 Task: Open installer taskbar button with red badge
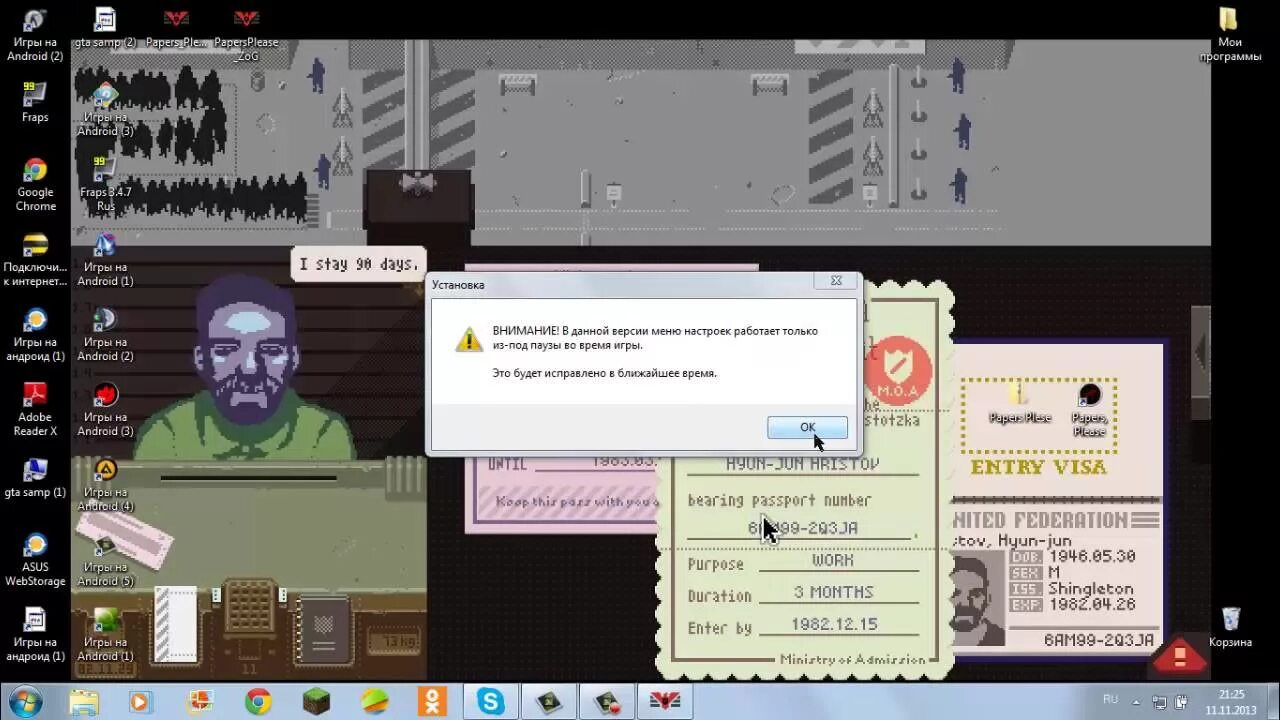pos(608,702)
